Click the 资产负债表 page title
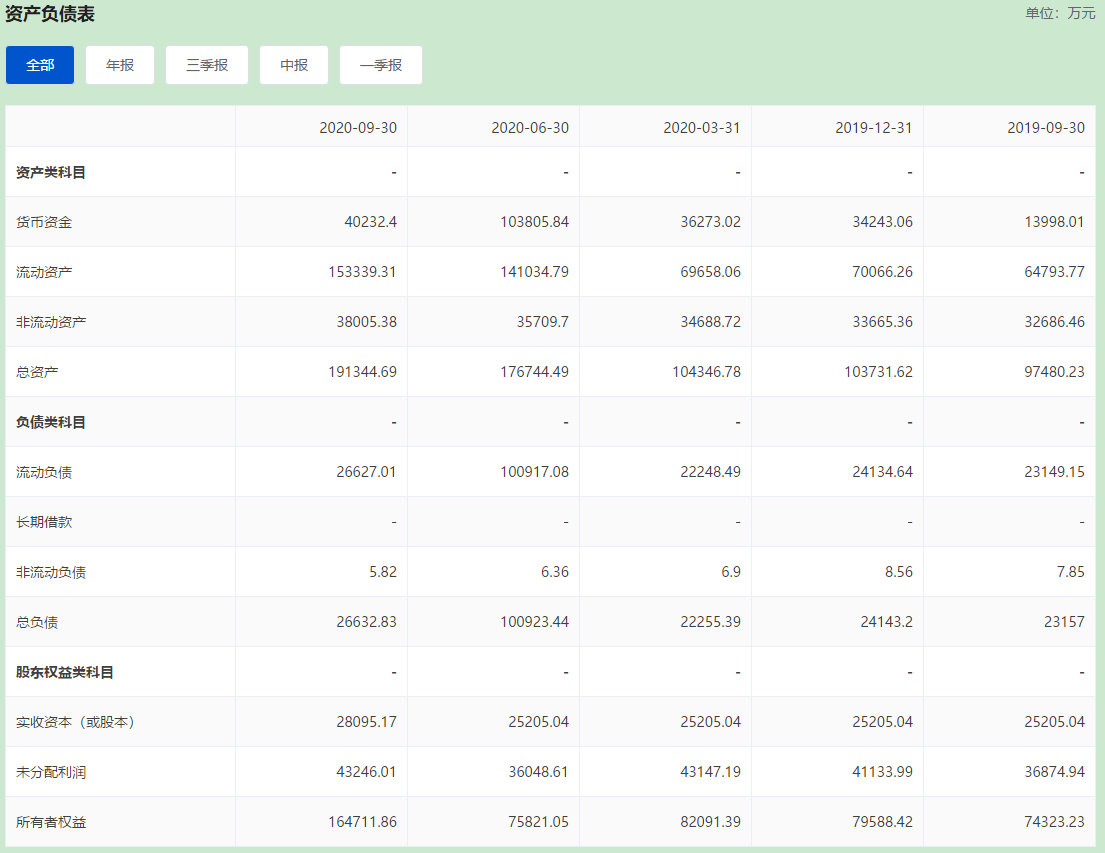 point(50,14)
